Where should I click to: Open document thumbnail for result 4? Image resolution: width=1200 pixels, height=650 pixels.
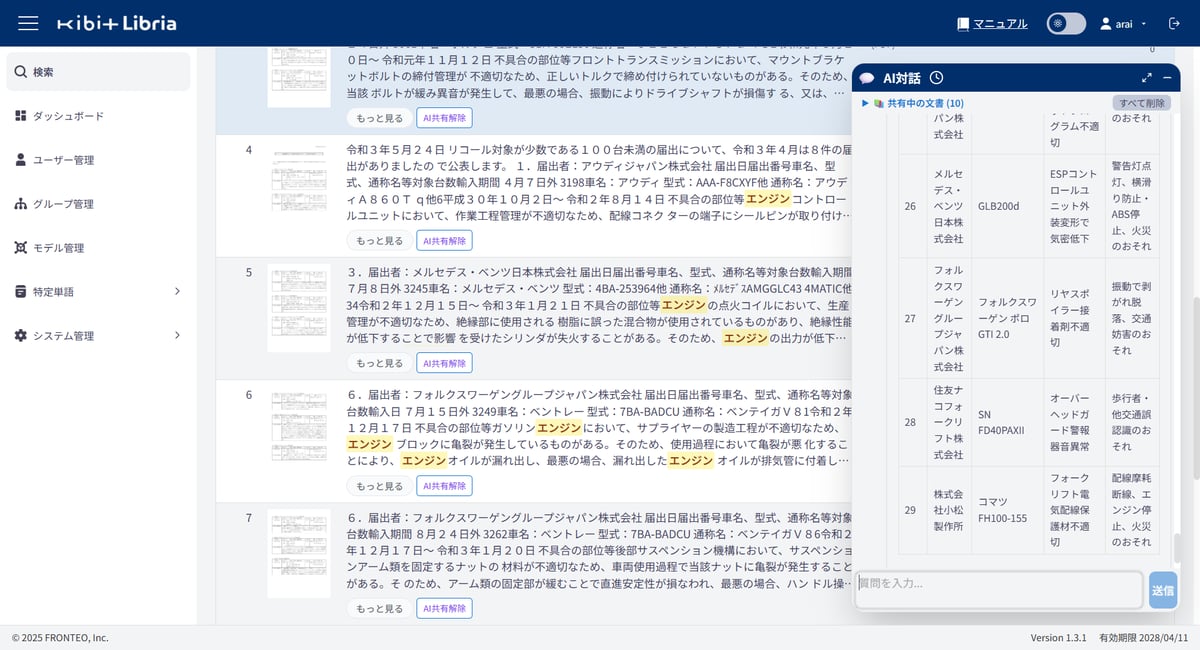[x=299, y=182]
